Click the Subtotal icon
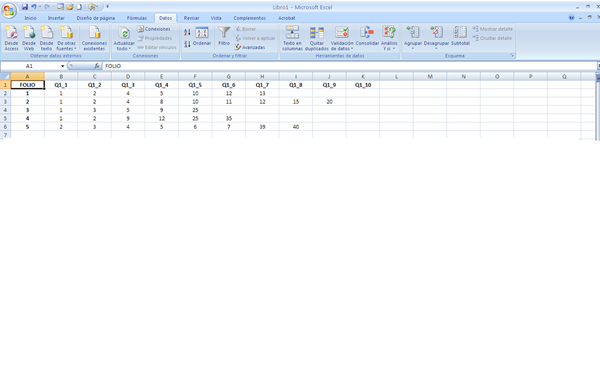 pos(460,36)
